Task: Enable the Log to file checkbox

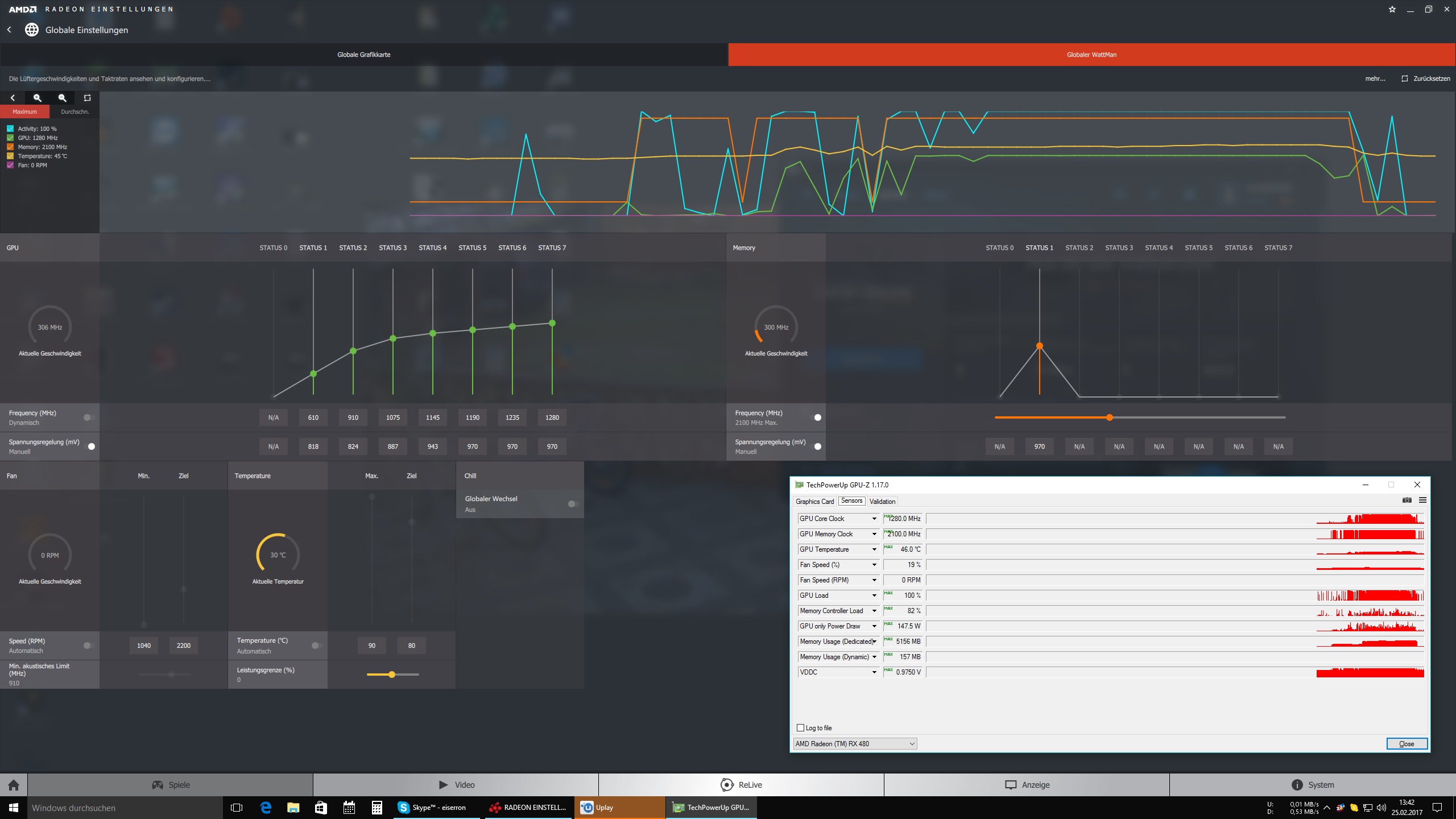Action: (x=801, y=728)
